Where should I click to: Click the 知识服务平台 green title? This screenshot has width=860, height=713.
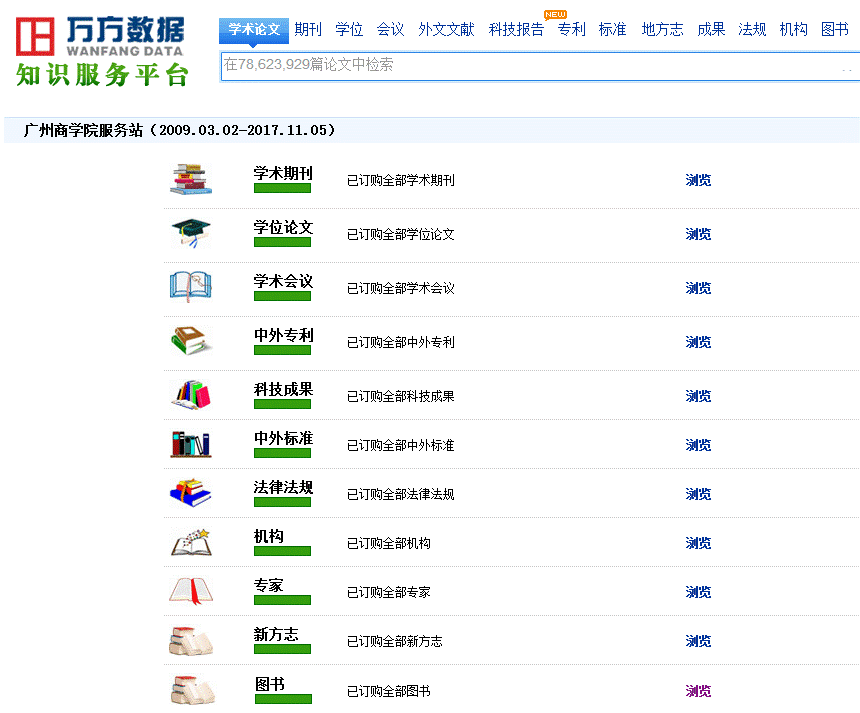pos(103,75)
